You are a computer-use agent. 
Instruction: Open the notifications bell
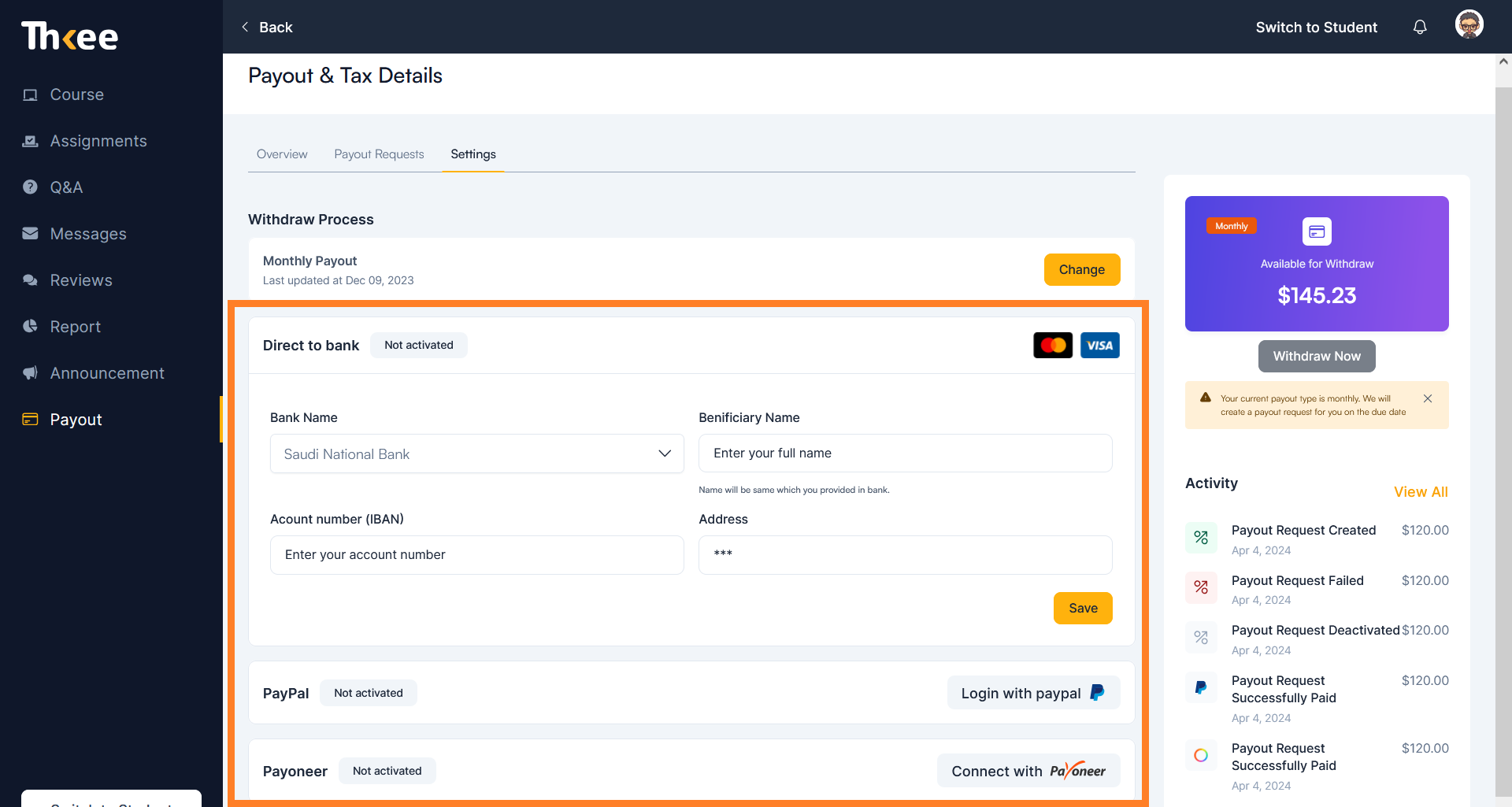[1420, 28]
